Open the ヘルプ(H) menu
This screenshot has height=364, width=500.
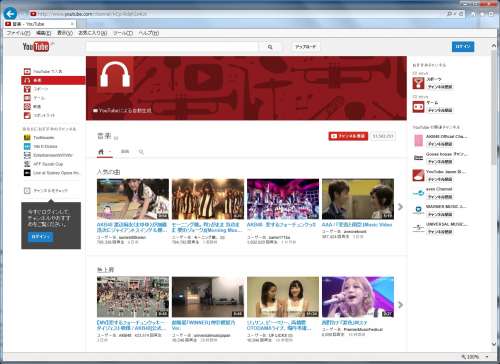pyautogui.click(x=148, y=33)
